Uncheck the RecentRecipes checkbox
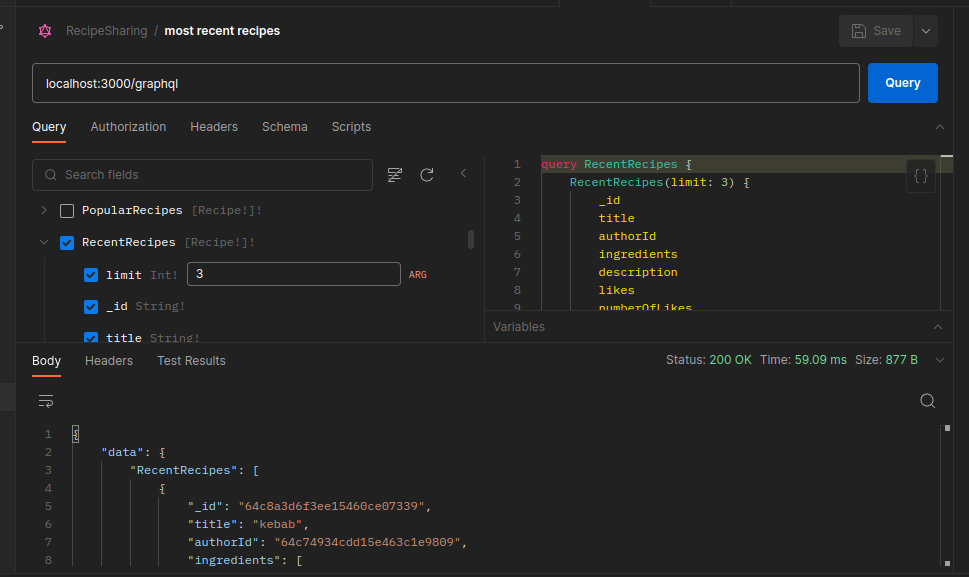The height and width of the screenshot is (577, 969). (x=67, y=243)
